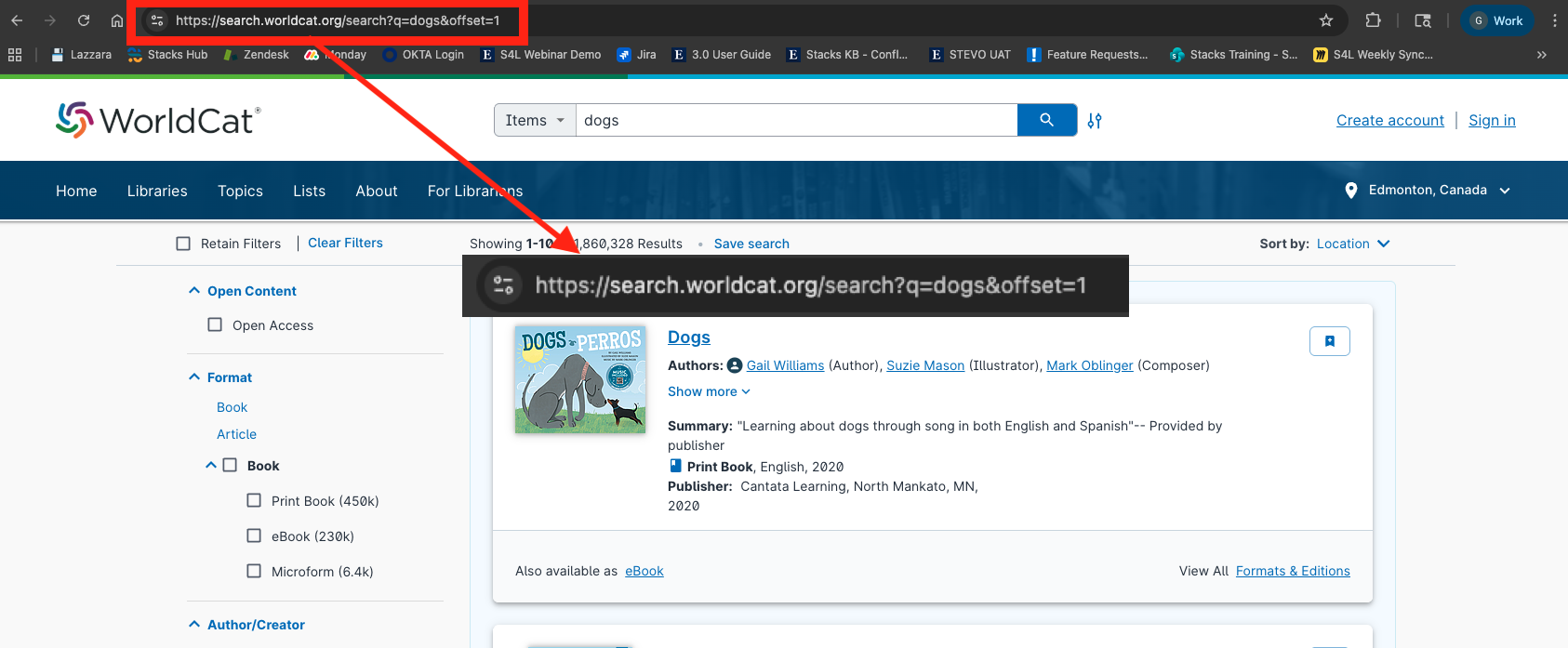Image resolution: width=1568 pixels, height=648 pixels.
Task: Open the Lazzara bookmark folder
Action: [x=81, y=55]
